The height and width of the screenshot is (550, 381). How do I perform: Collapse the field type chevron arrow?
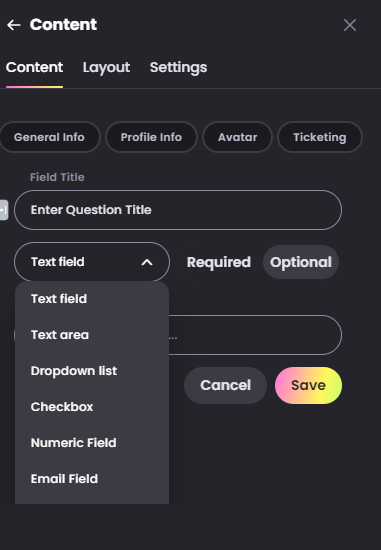point(147,262)
